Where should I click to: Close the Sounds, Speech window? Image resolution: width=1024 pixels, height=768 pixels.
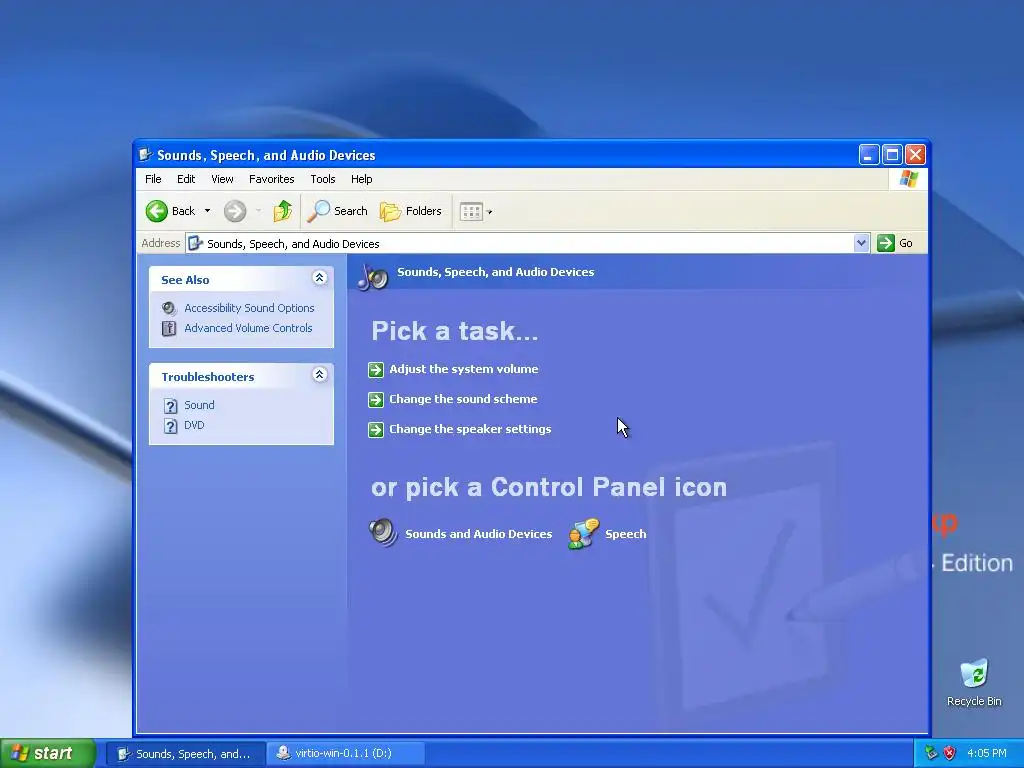pyautogui.click(x=916, y=155)
